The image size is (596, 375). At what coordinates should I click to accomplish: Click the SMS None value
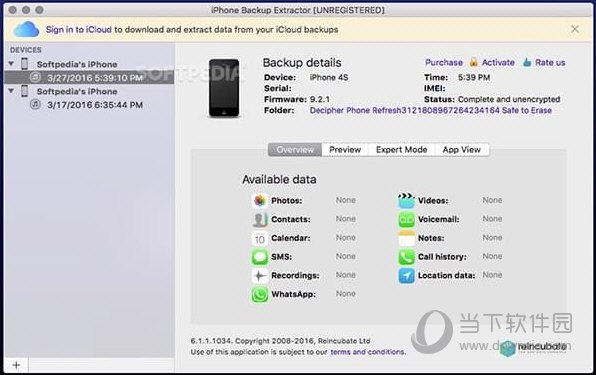346,256
